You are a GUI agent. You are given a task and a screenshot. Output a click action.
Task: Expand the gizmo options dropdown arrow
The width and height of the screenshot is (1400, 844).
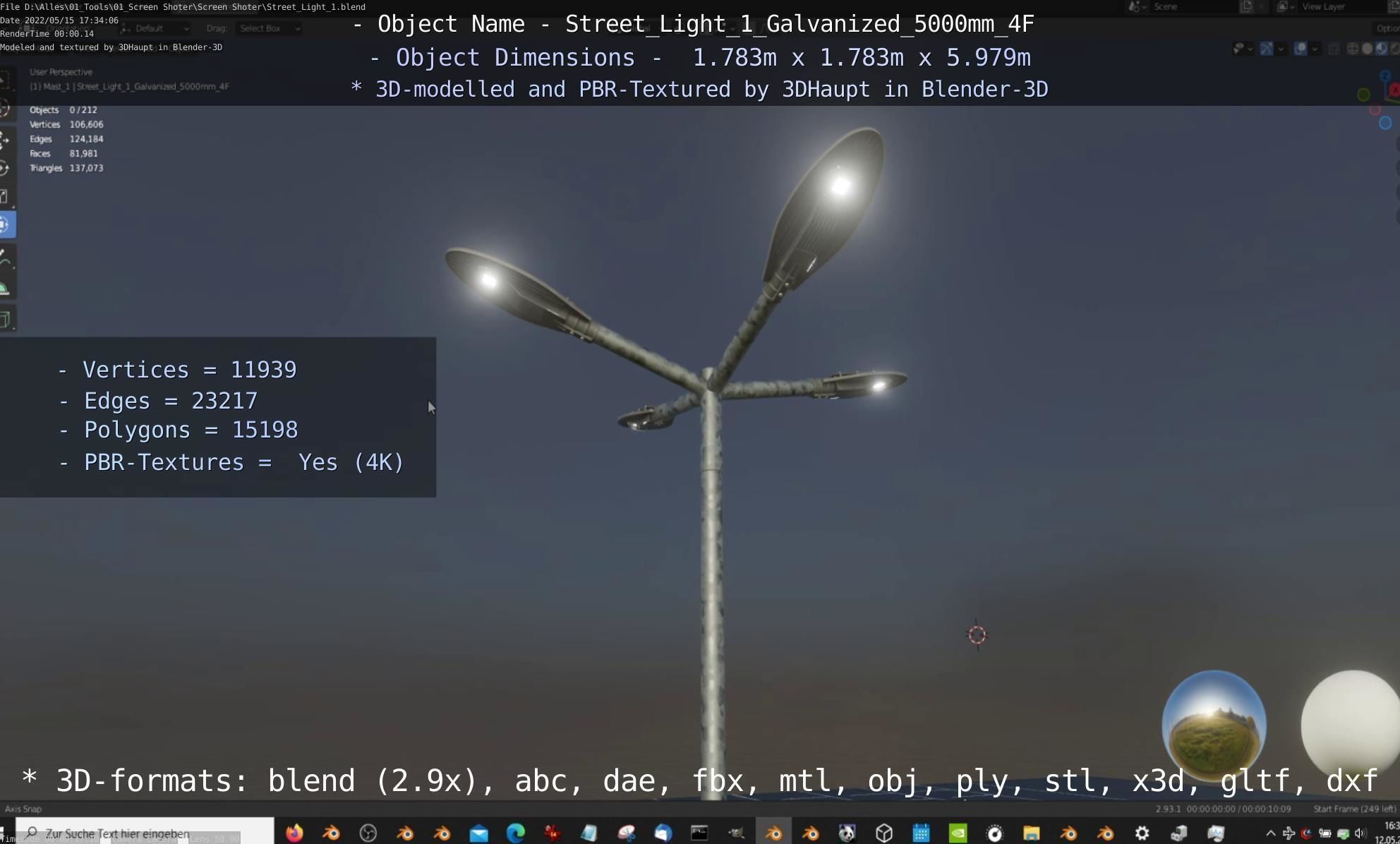[1281, 49]
